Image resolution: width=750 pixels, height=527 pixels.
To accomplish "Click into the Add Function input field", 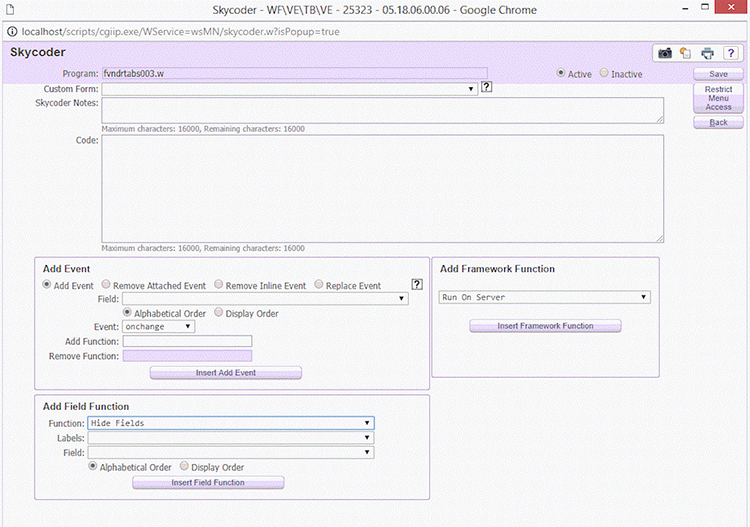I will click(x=188, y=341).
